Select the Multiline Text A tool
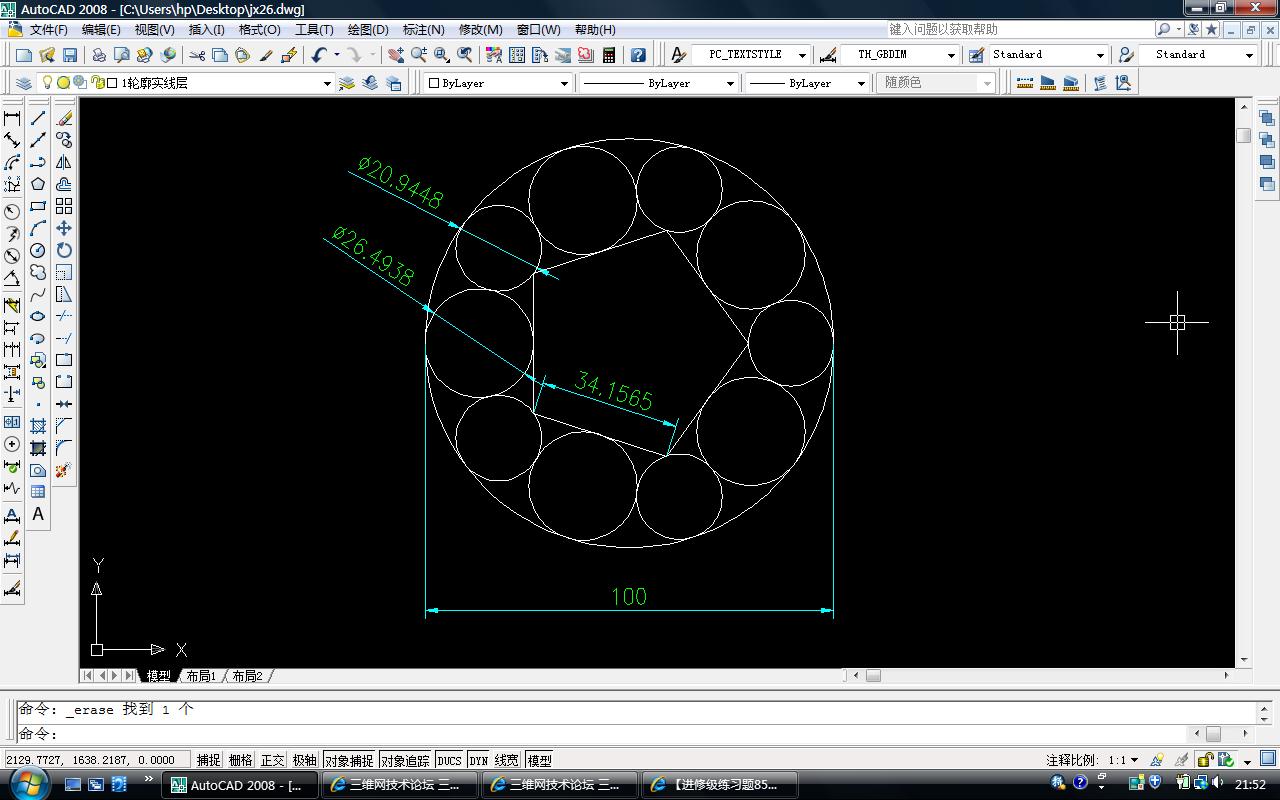Screen dimensions: 1280x800 click(38, 514)
